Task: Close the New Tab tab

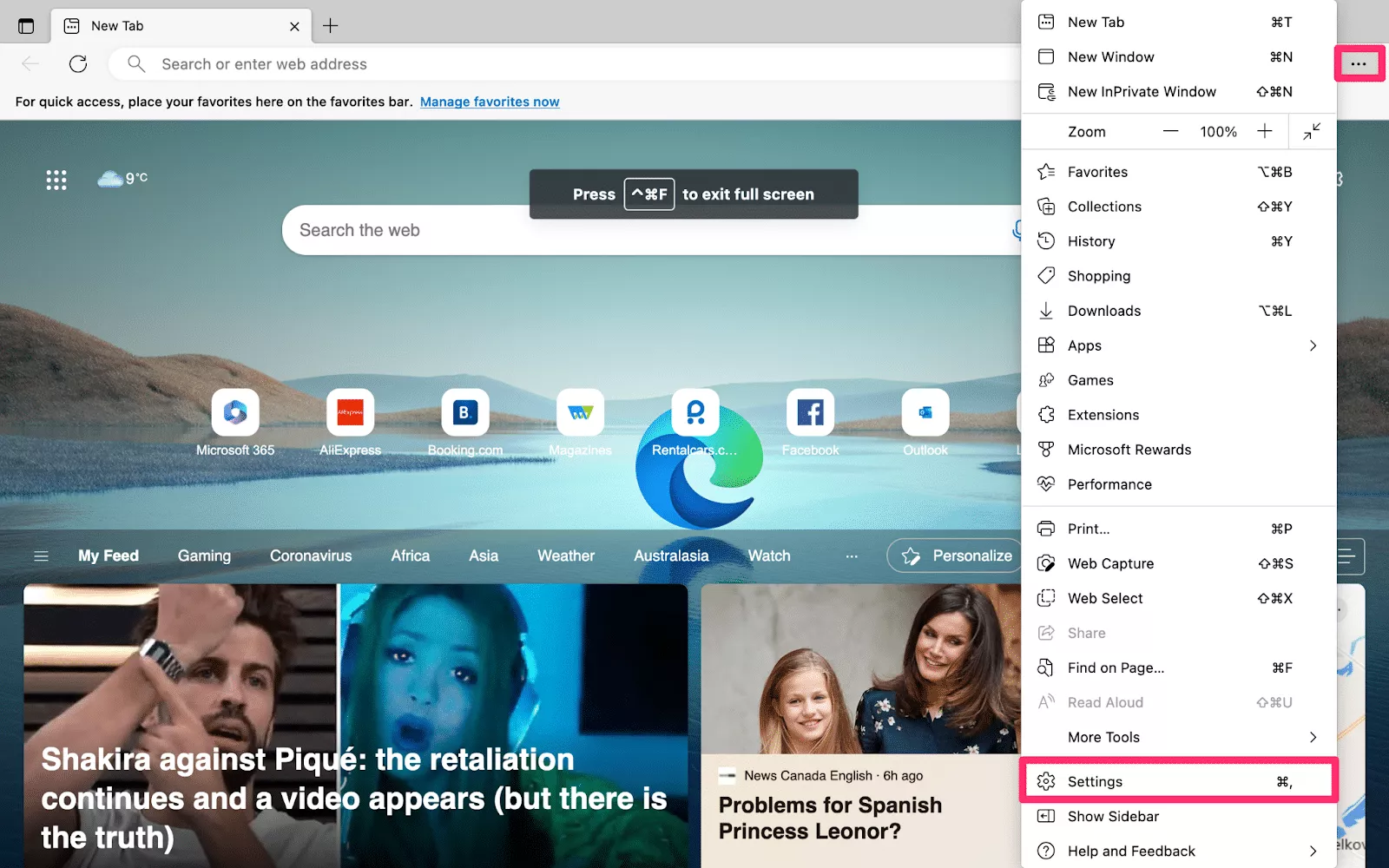Action: click(294, 26)
